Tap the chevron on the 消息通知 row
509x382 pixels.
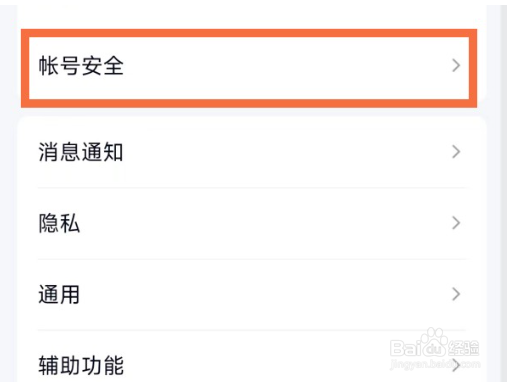(456, 152)
